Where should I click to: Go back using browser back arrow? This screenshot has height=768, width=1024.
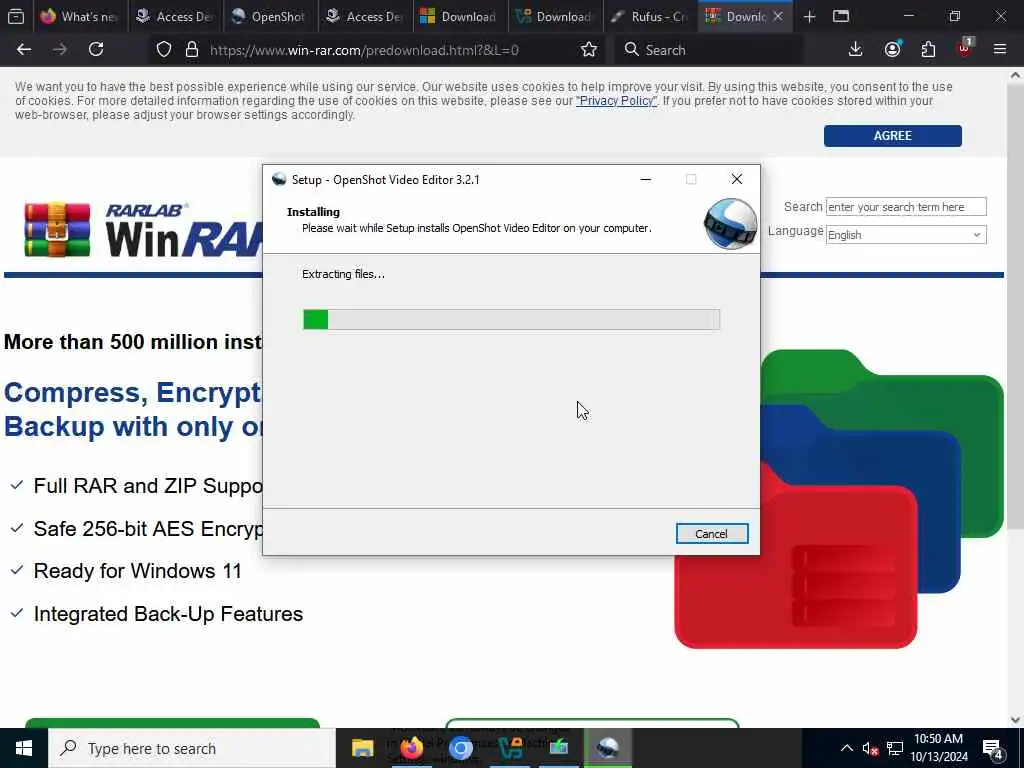(24, 50)
